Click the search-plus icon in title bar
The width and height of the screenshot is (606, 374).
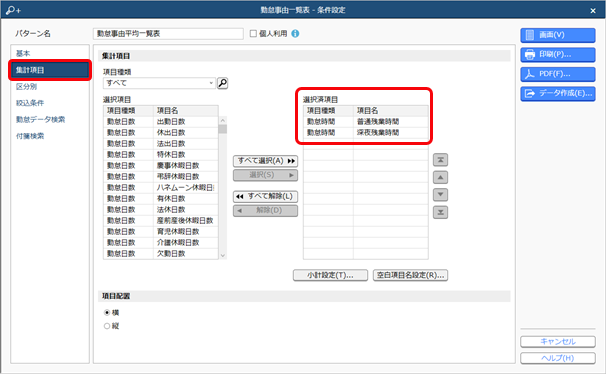(14, 10)
